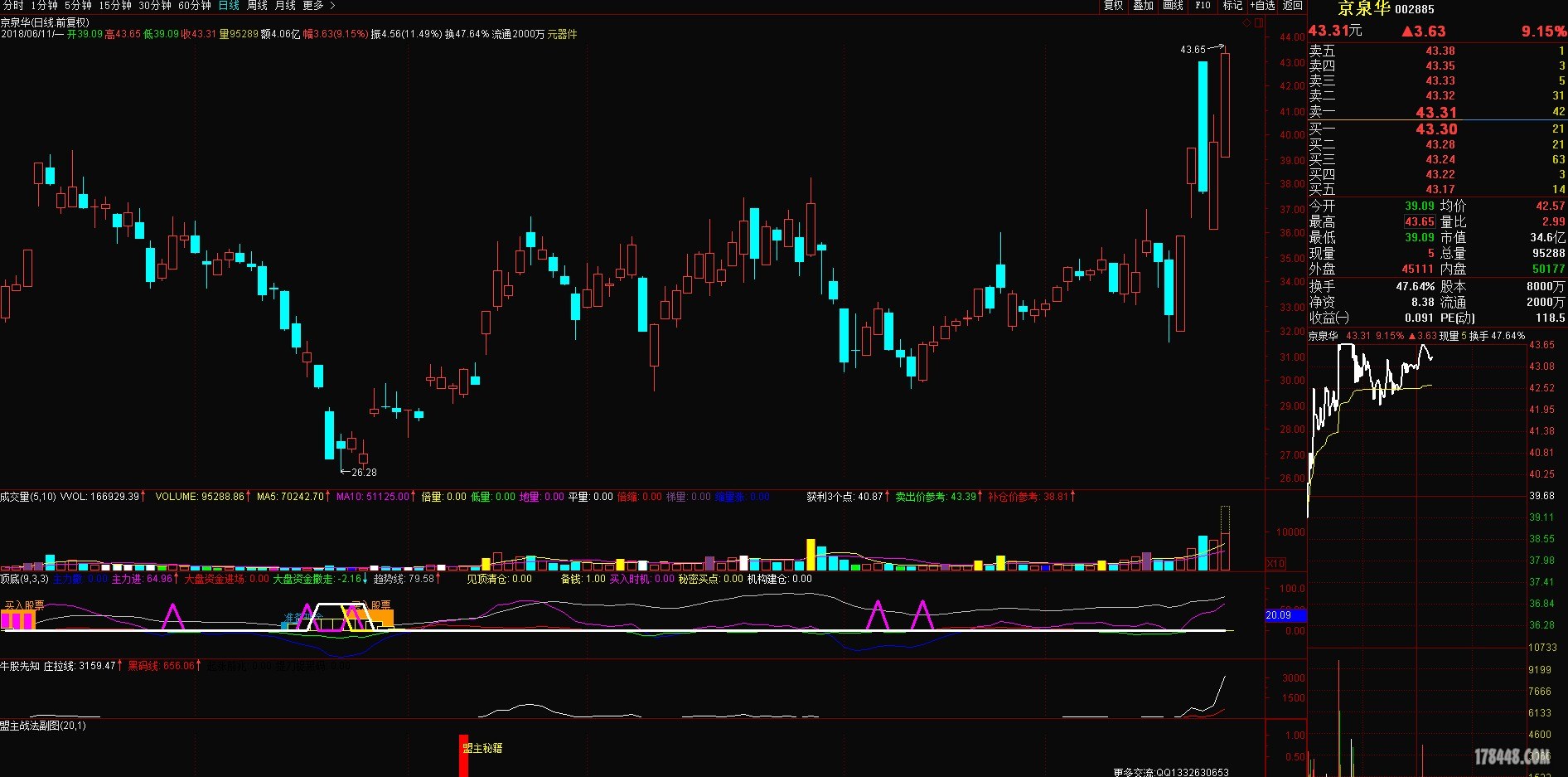Select the 60分钟 period tab
The height and width of the screenshot is (777, 1568).
point(195,6)
